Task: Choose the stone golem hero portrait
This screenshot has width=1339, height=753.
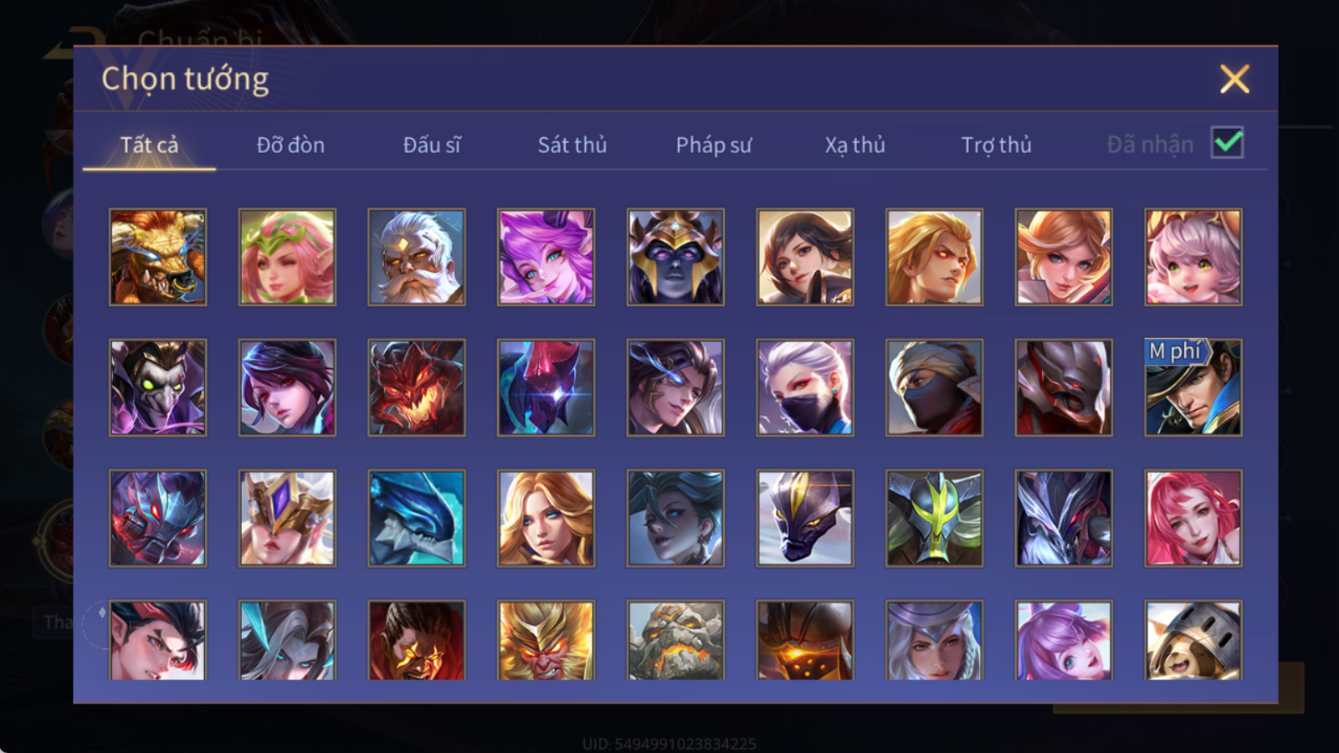Action: [x=676, y=640]
